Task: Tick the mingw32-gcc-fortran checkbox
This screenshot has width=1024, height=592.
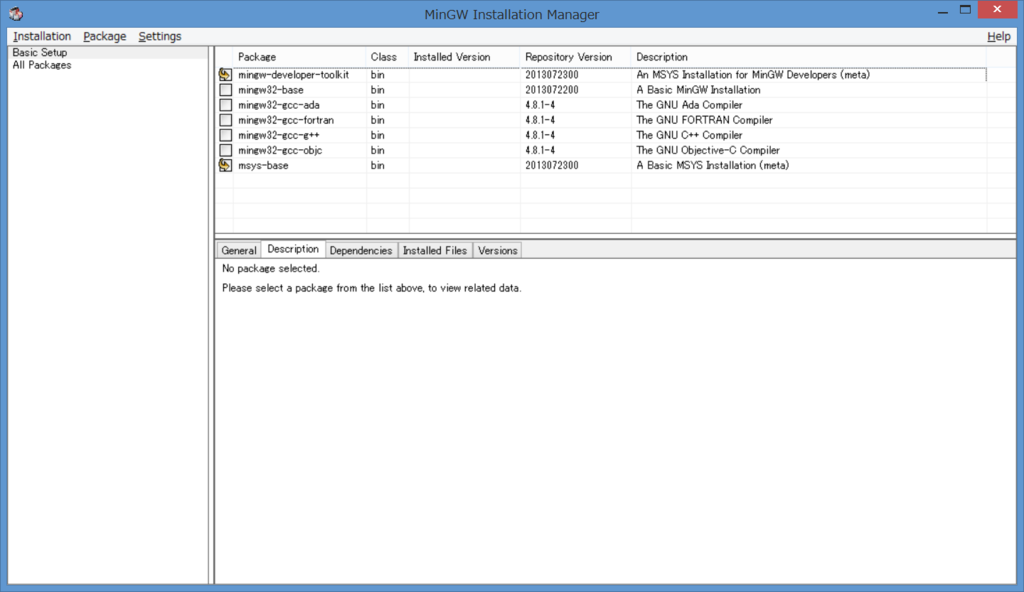Action: (225, 120)
